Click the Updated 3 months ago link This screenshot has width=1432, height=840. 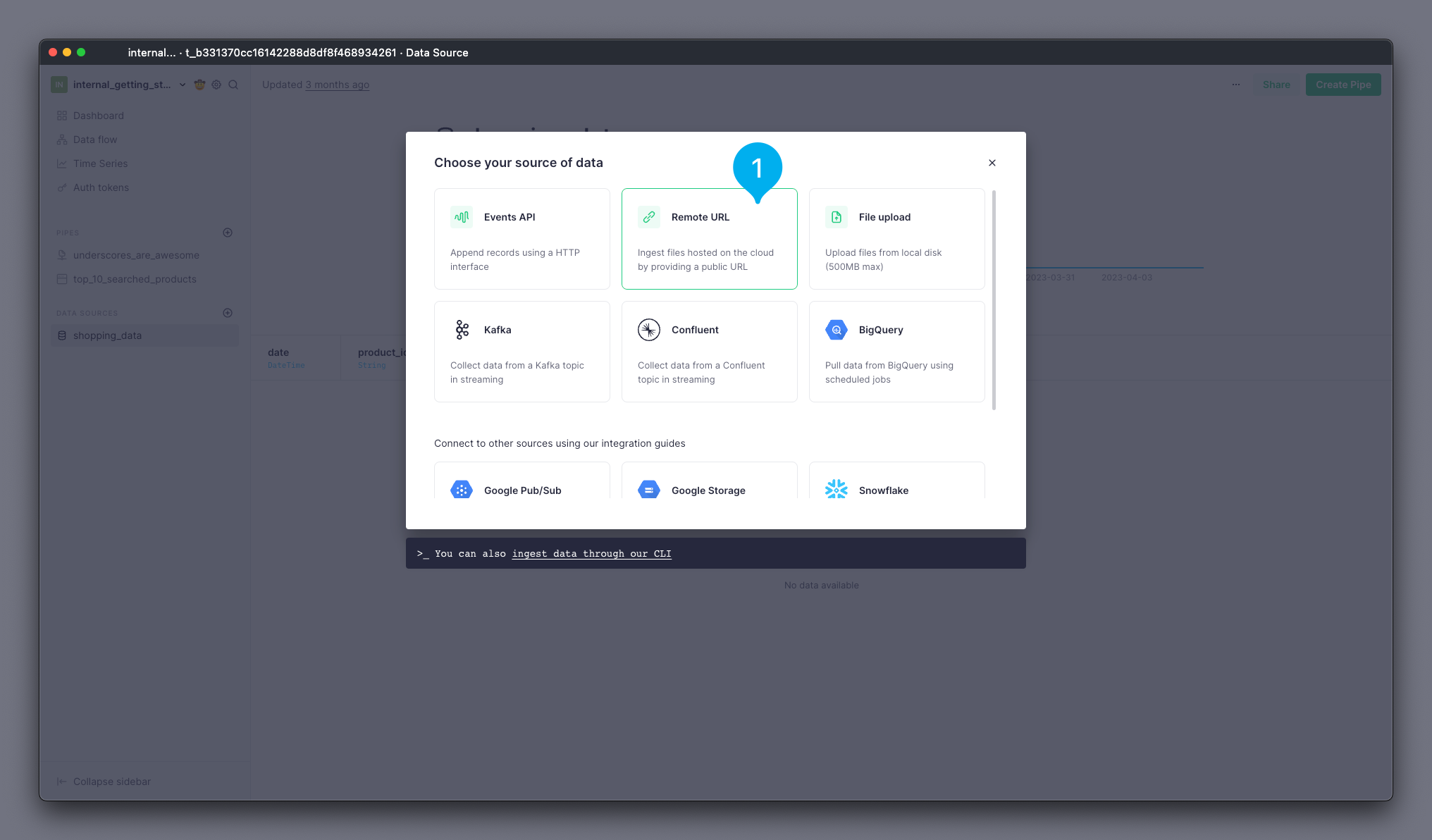coord(337,85)
